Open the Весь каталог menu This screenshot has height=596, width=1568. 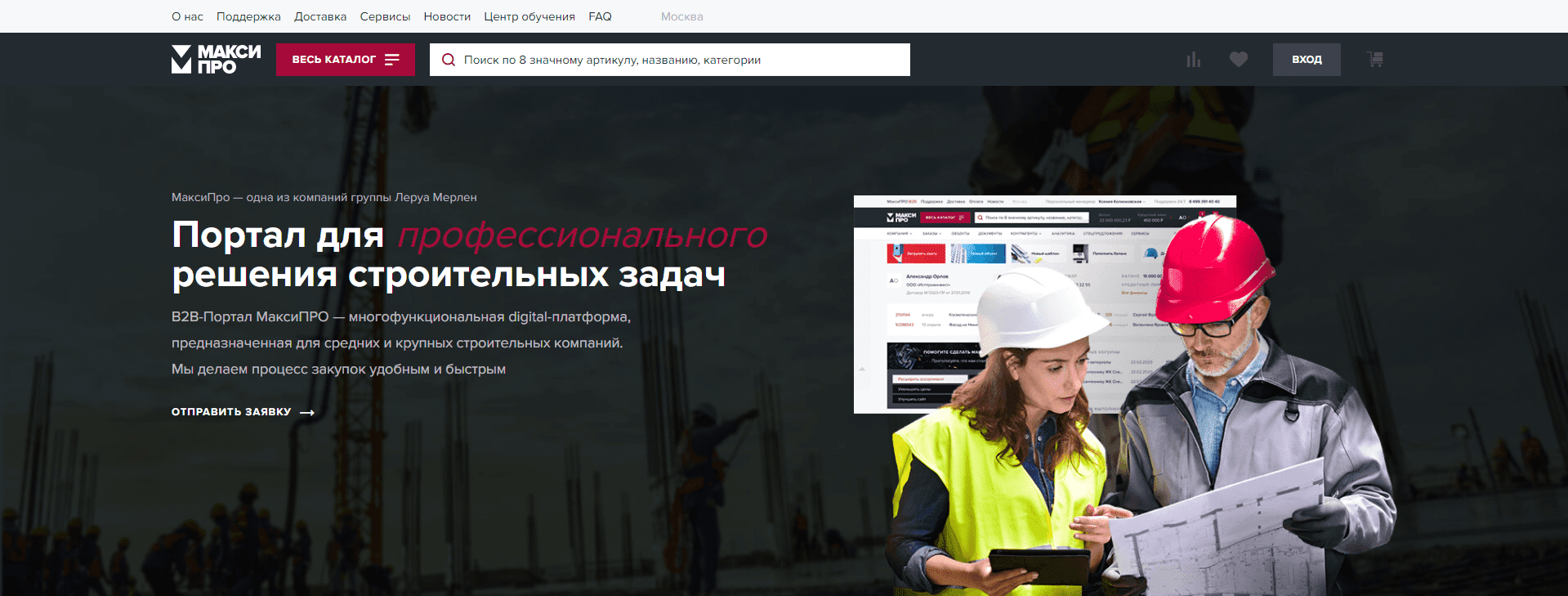(x=346, y=60)
